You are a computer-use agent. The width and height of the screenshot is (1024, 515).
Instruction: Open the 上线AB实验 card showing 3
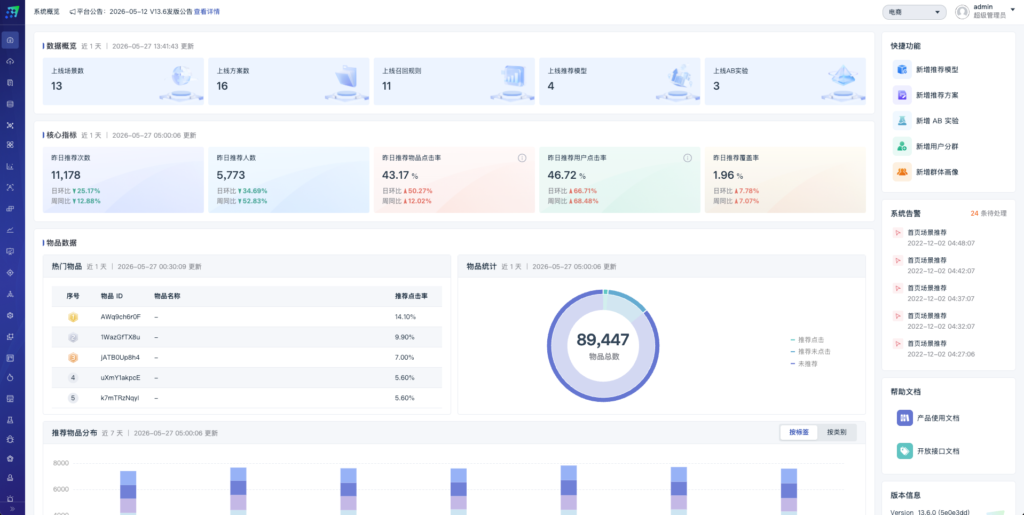tap(785, 82)
